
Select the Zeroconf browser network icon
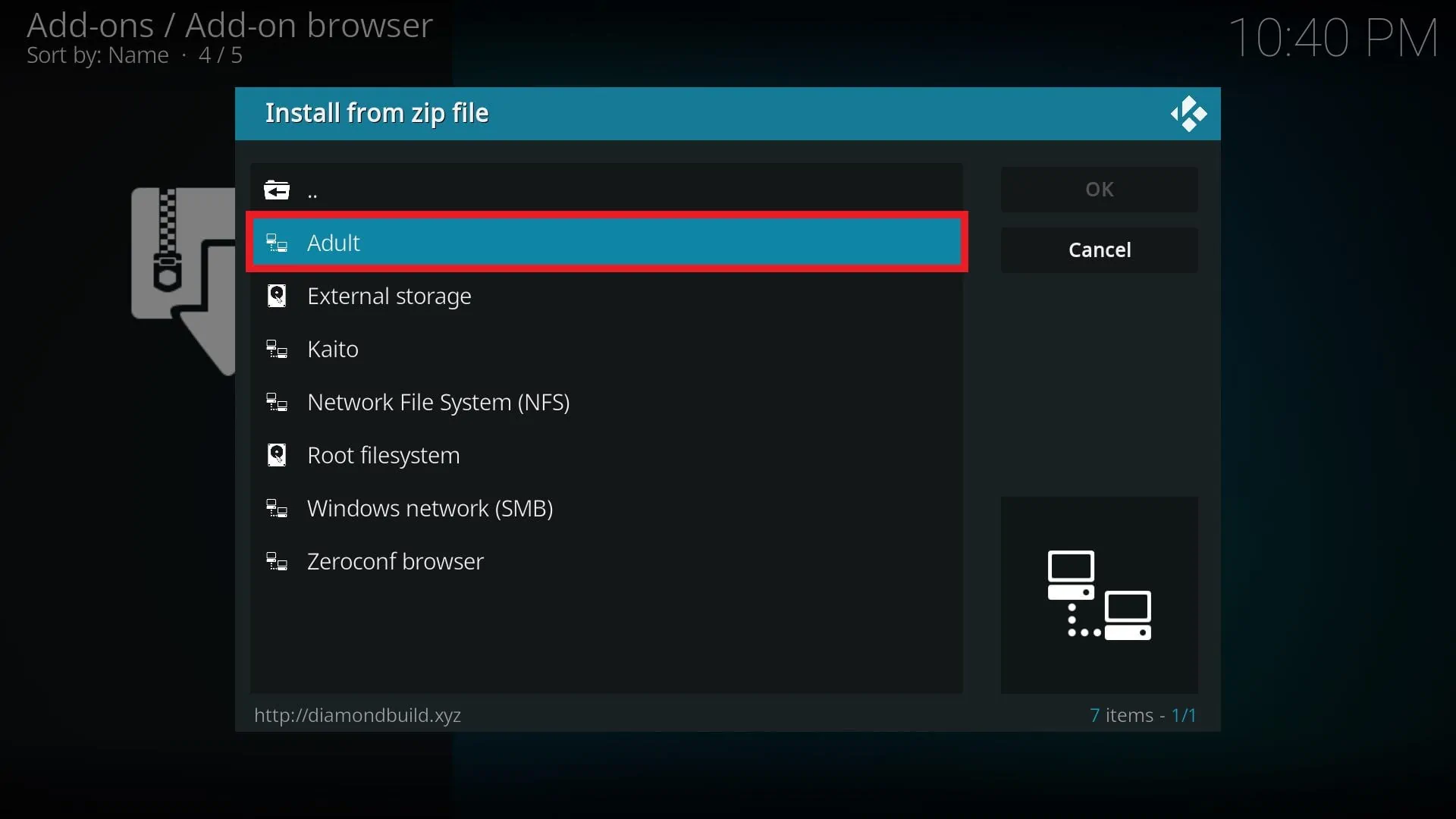click(x=277, y=561)
